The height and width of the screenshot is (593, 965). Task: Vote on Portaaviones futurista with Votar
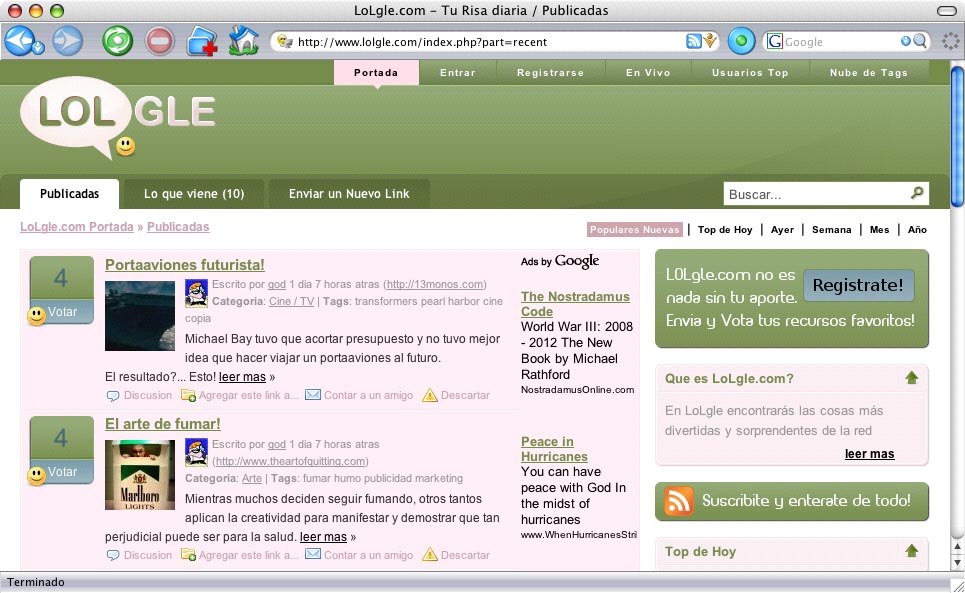(x=62, y=312)
